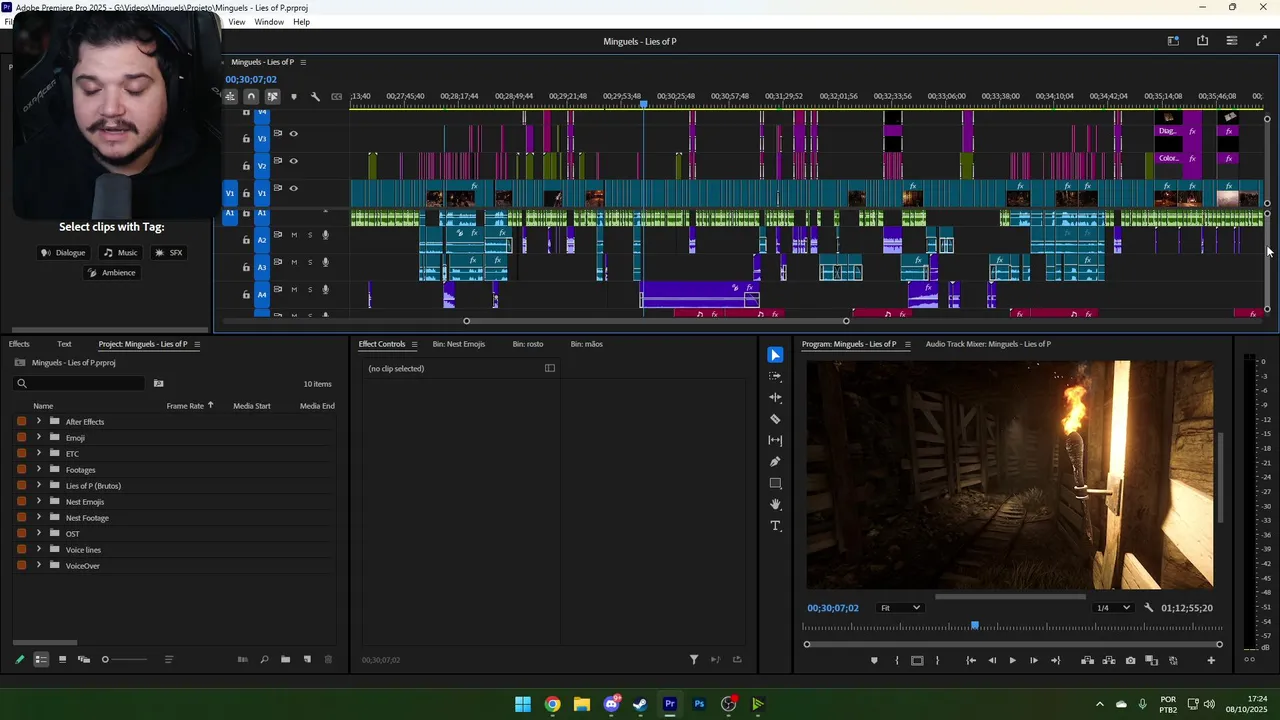The image size is (1280, 720).
Task: Add a marker in the timeline header
Action: (293, 97)
